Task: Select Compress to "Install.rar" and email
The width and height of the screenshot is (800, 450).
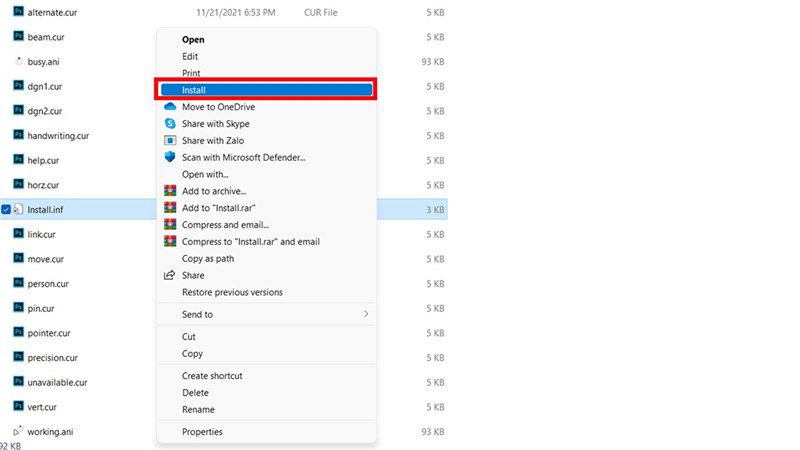Action: [251, 241]
